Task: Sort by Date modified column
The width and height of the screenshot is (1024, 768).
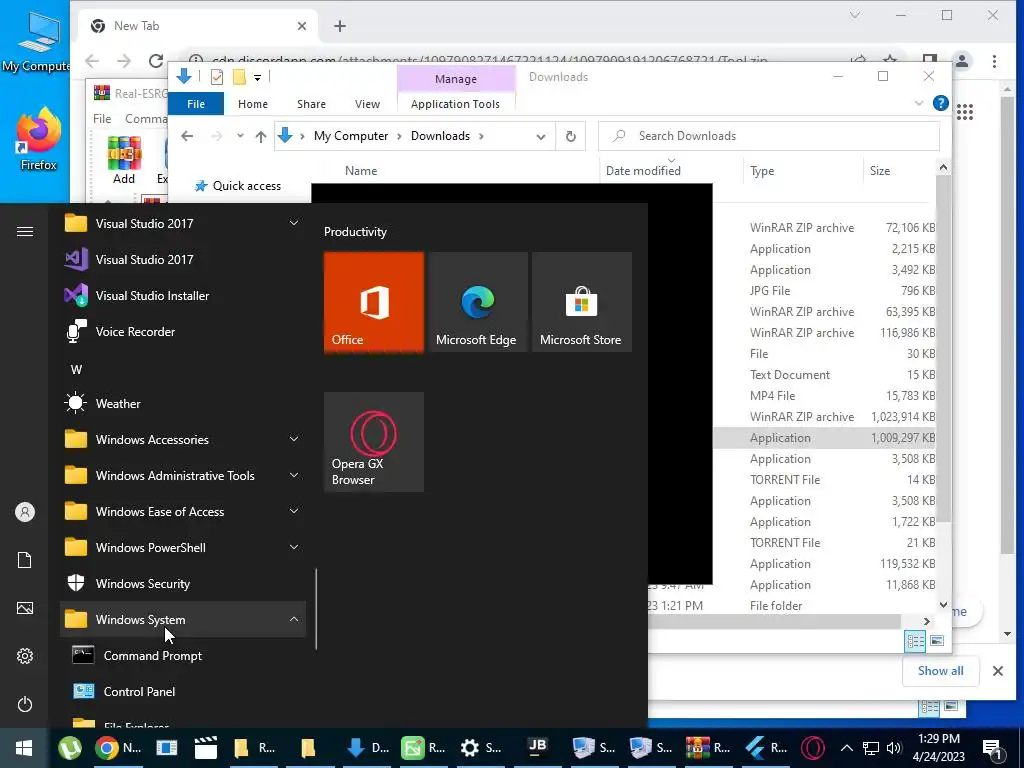Action: 671,170
